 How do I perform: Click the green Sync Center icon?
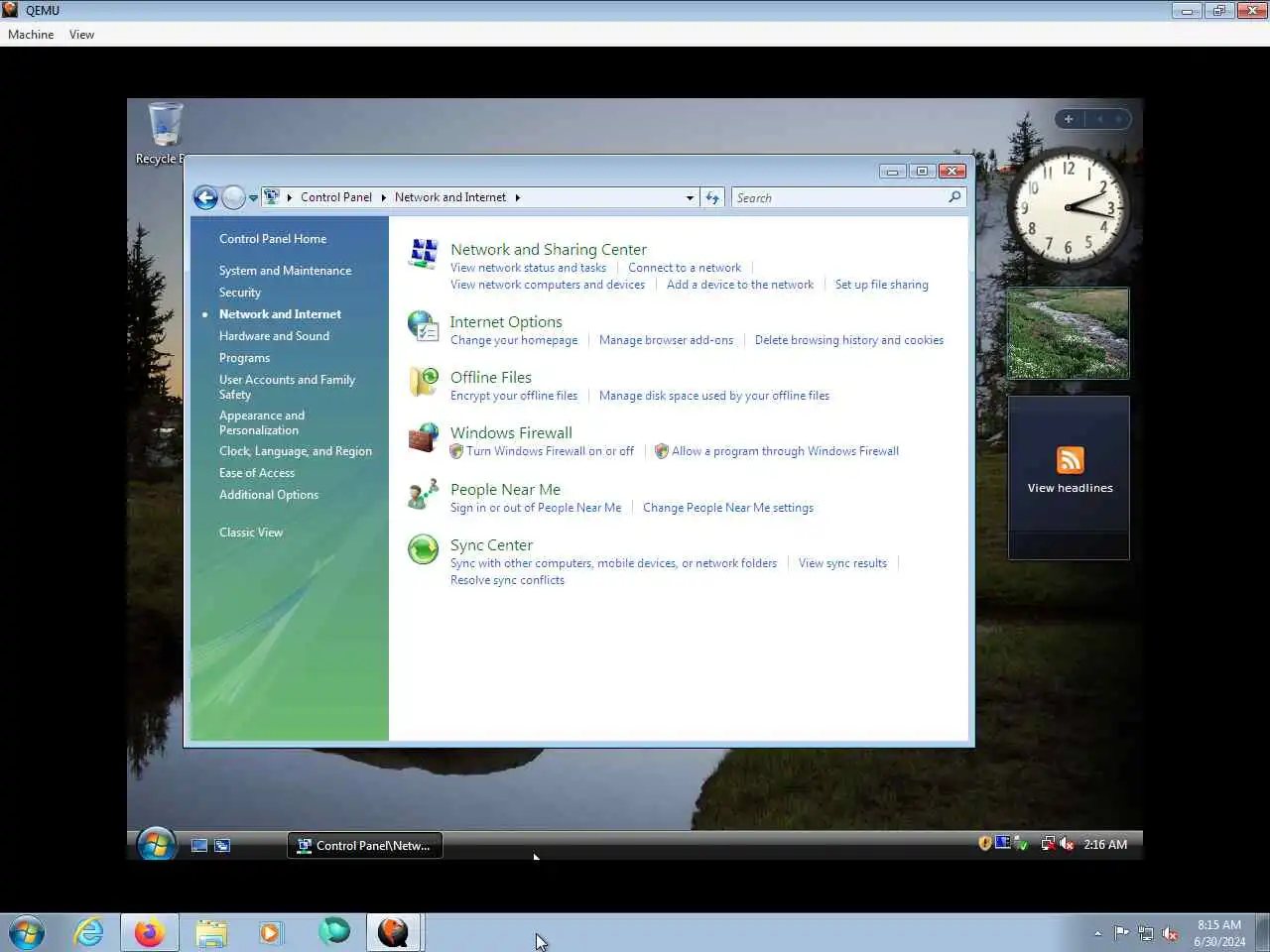click(x=424, y=549)
